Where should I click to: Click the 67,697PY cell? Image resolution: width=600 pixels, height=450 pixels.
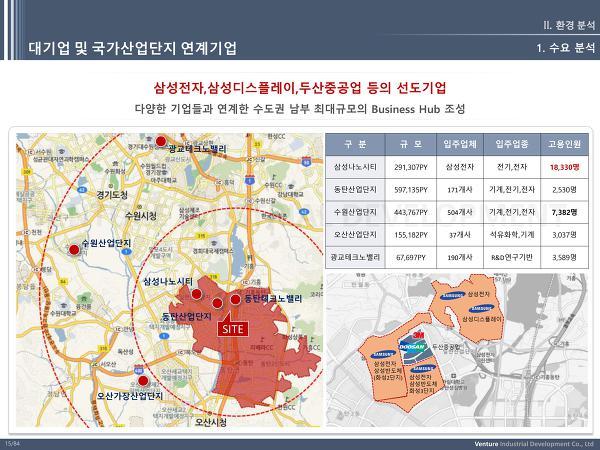411,258
